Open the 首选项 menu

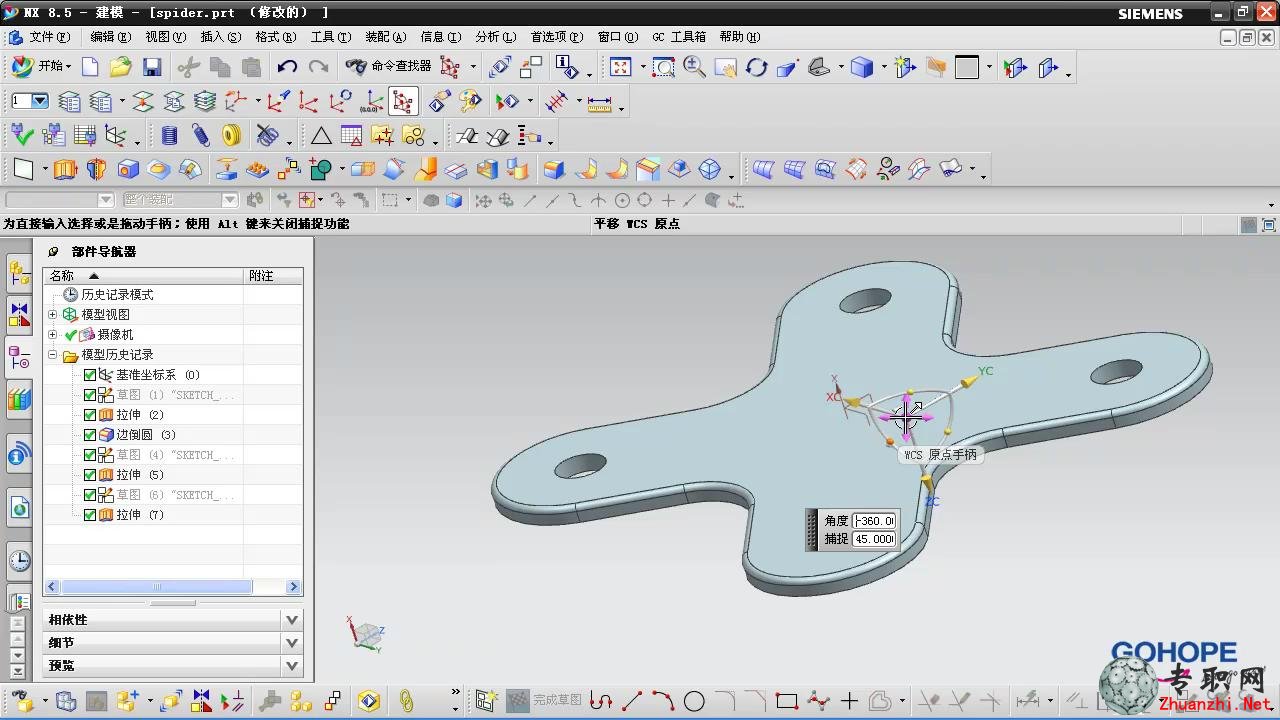556,37
